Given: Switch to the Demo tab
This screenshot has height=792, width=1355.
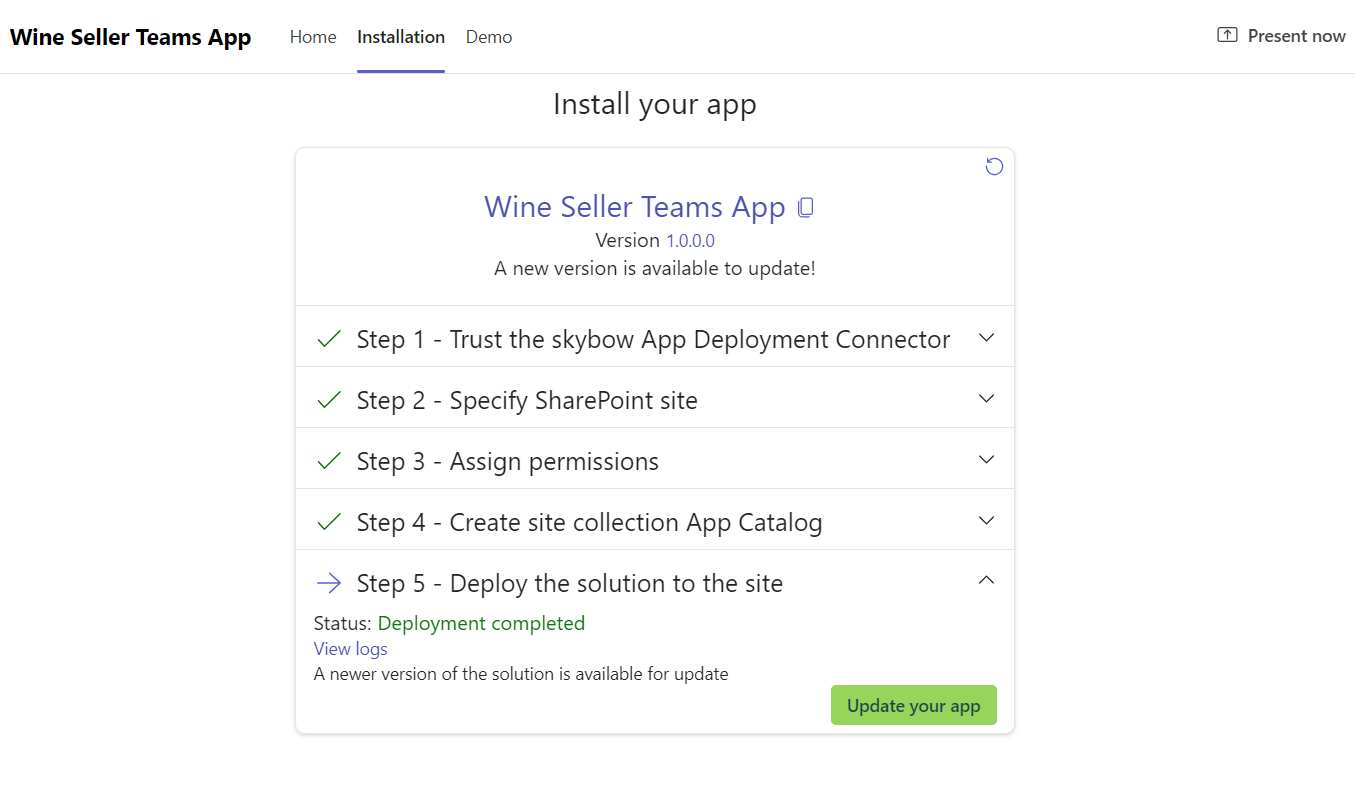Looking at the screenshot, I should tap(489, 37).
